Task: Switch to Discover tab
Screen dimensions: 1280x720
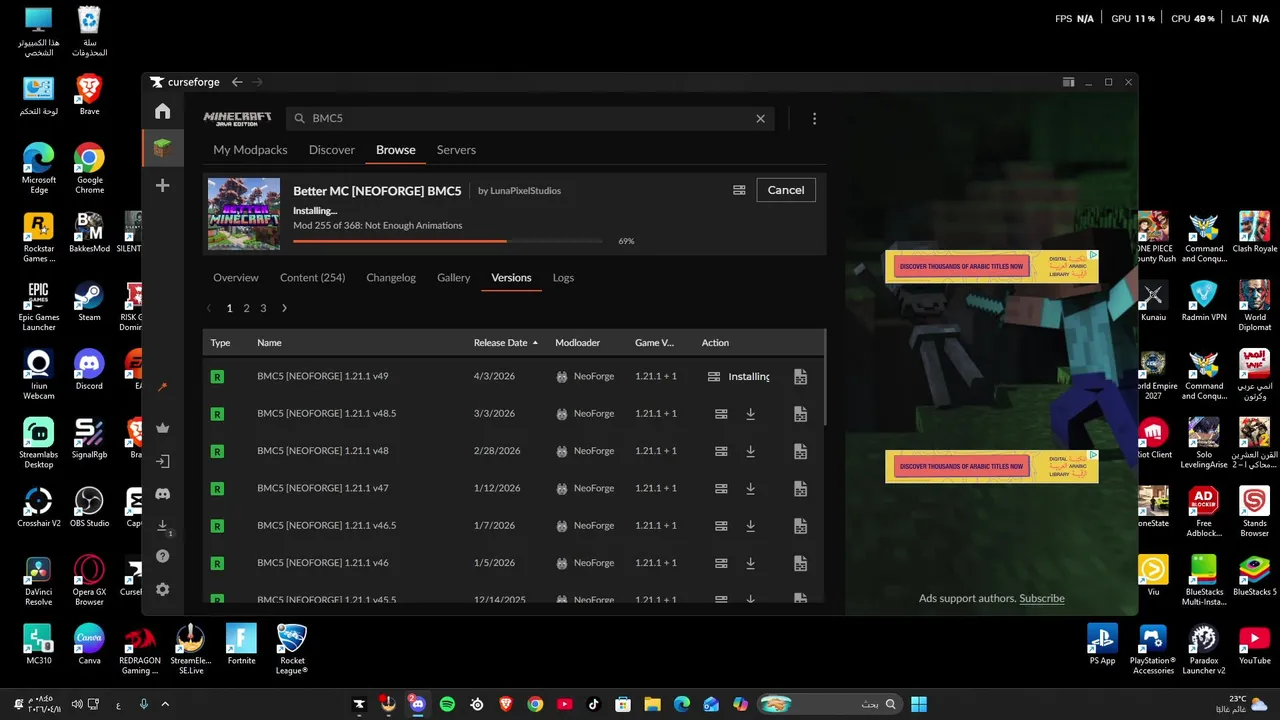Action: pos(332,150)
